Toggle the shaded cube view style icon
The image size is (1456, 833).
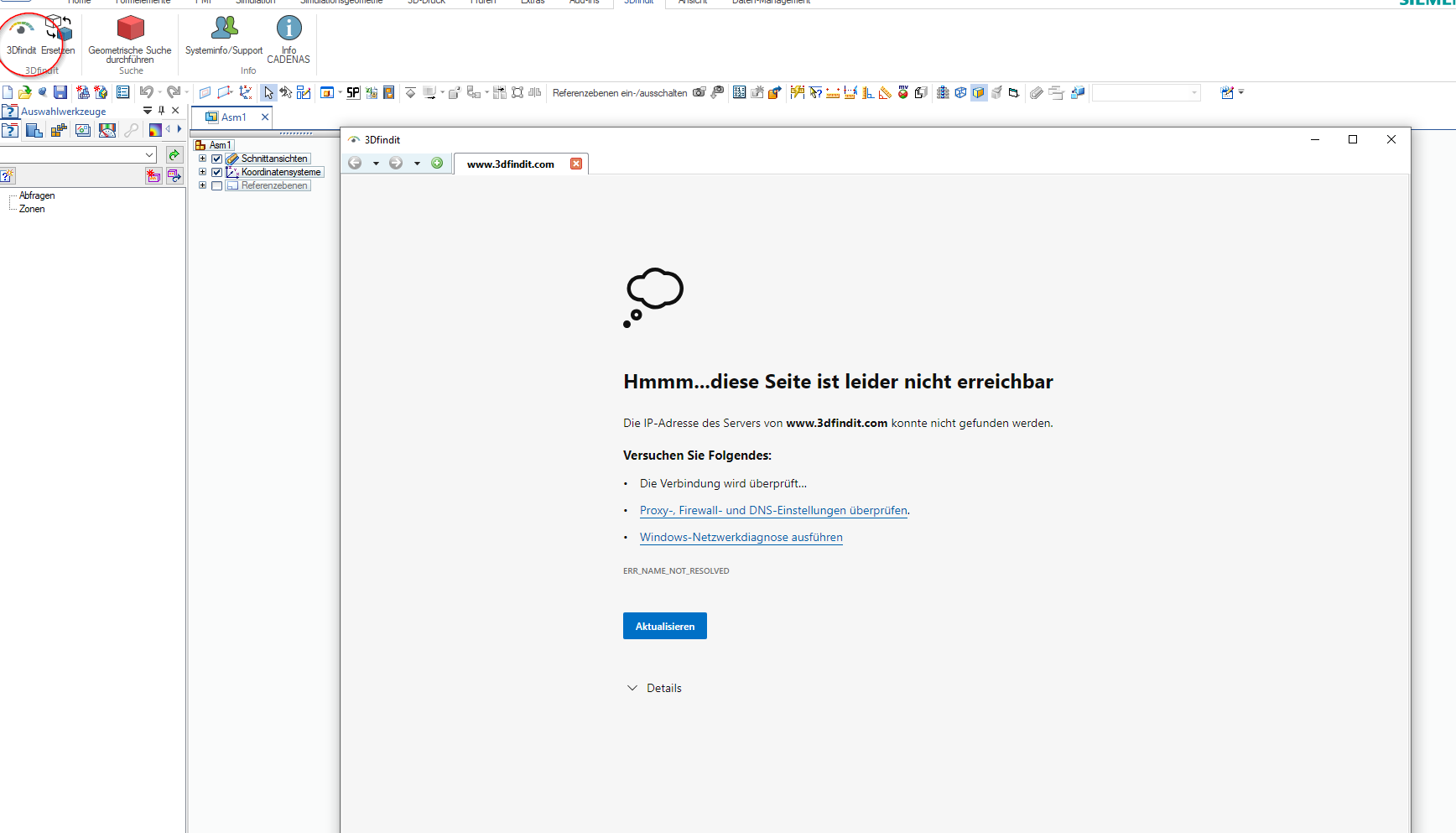[979, 92]
